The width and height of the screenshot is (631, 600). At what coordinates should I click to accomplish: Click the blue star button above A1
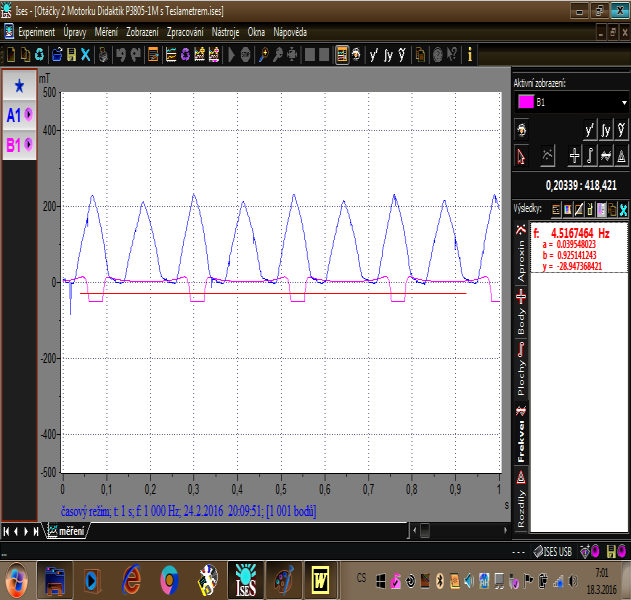pos(19,85)
